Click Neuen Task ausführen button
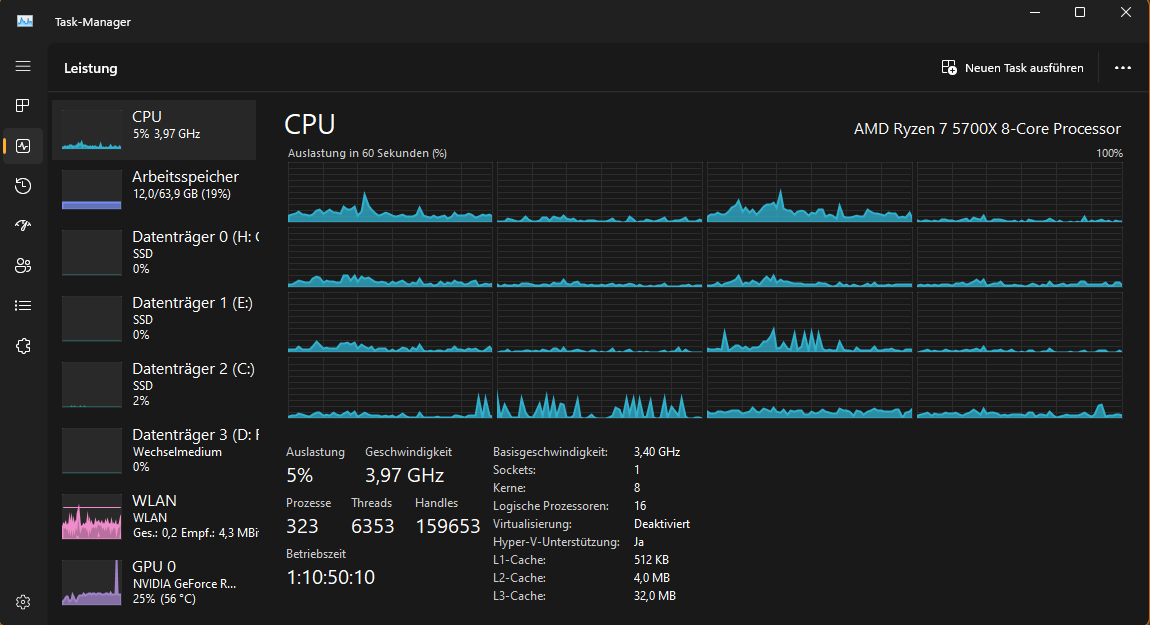The height and width of the screenshot is (625, 1150). coord(1012,67)
